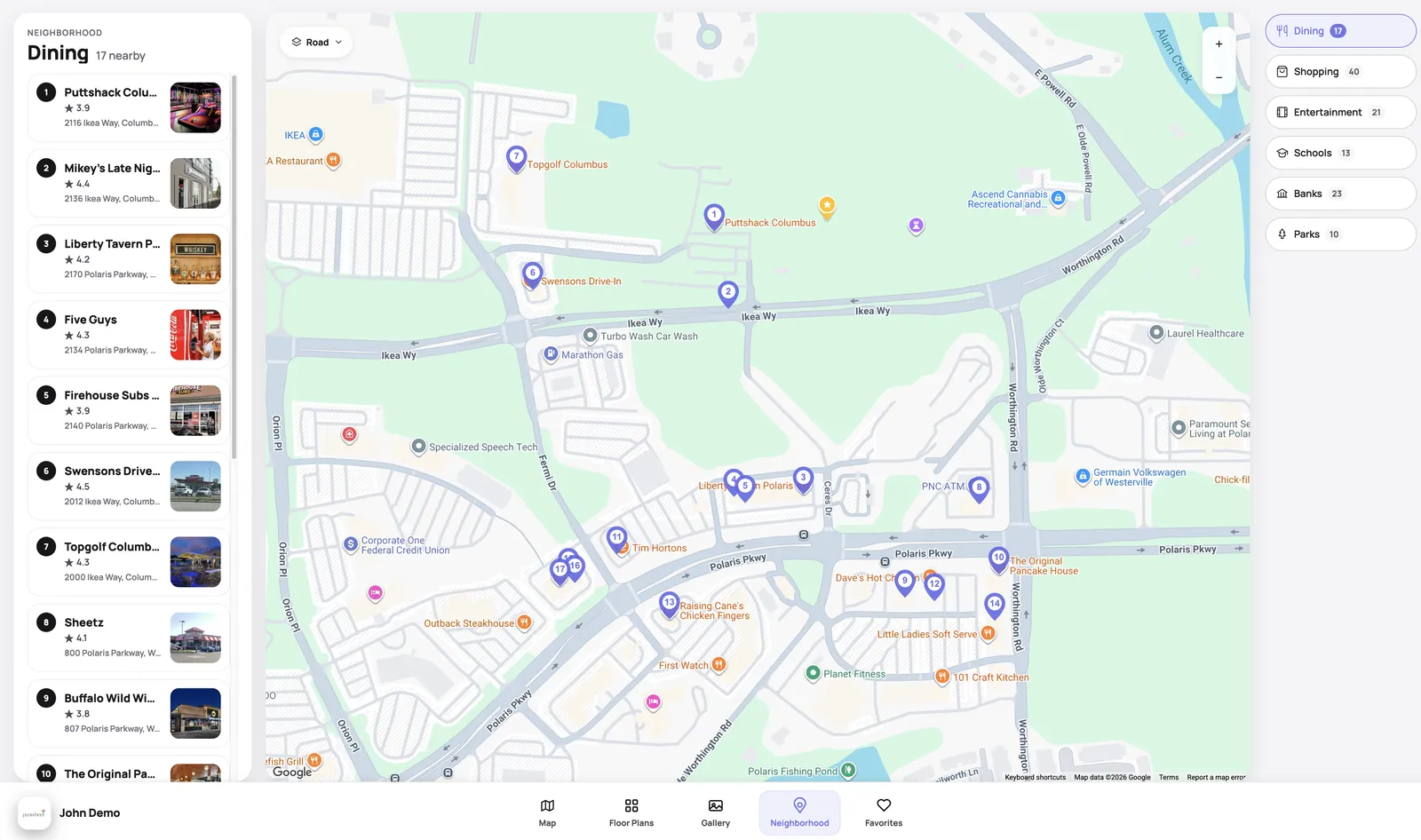Open the Sheetz listing card
Image resolution: width=1421 pixels, height=840 pixels.
(x=129, y=638)
